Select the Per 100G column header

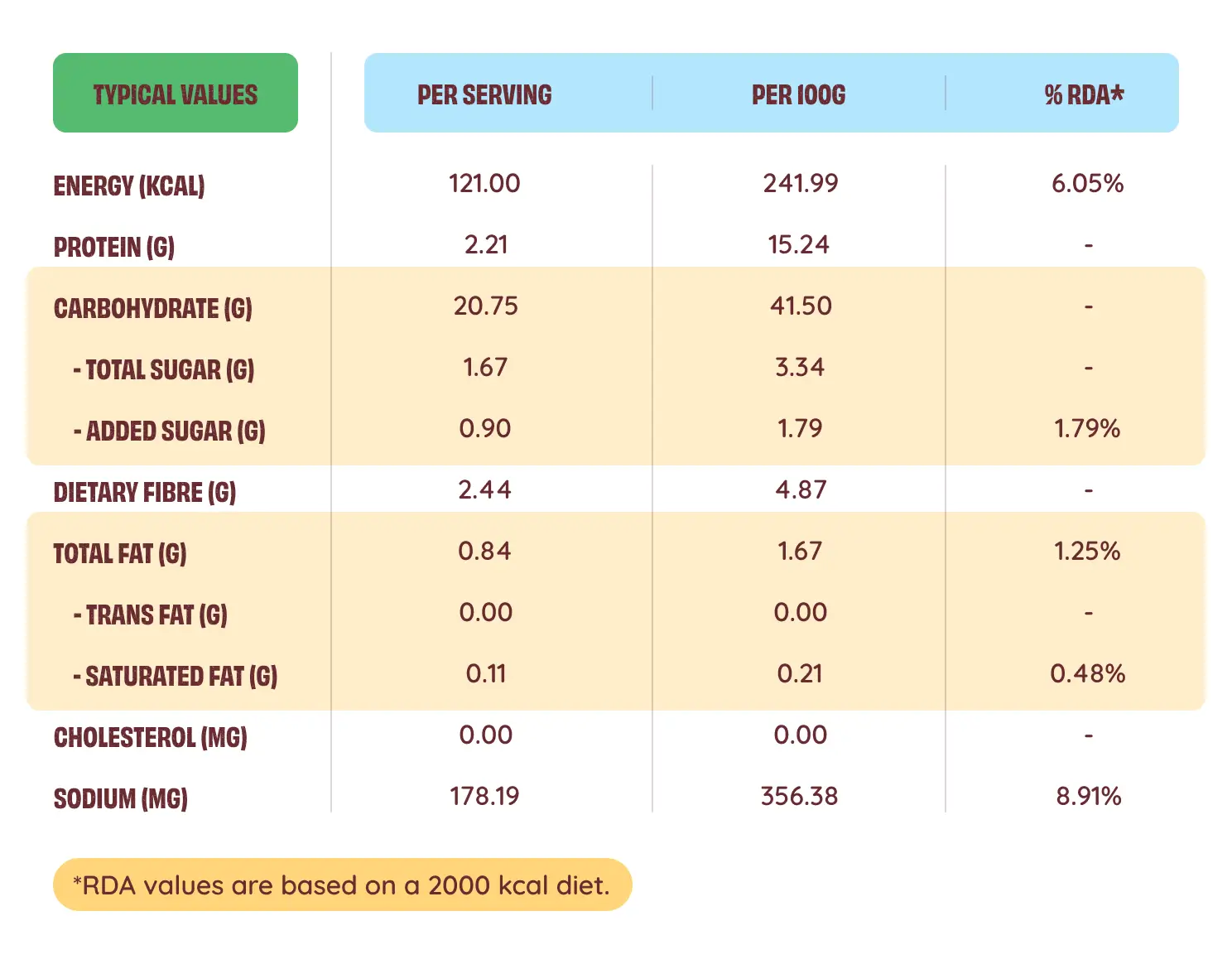click(x=798, y=94)
